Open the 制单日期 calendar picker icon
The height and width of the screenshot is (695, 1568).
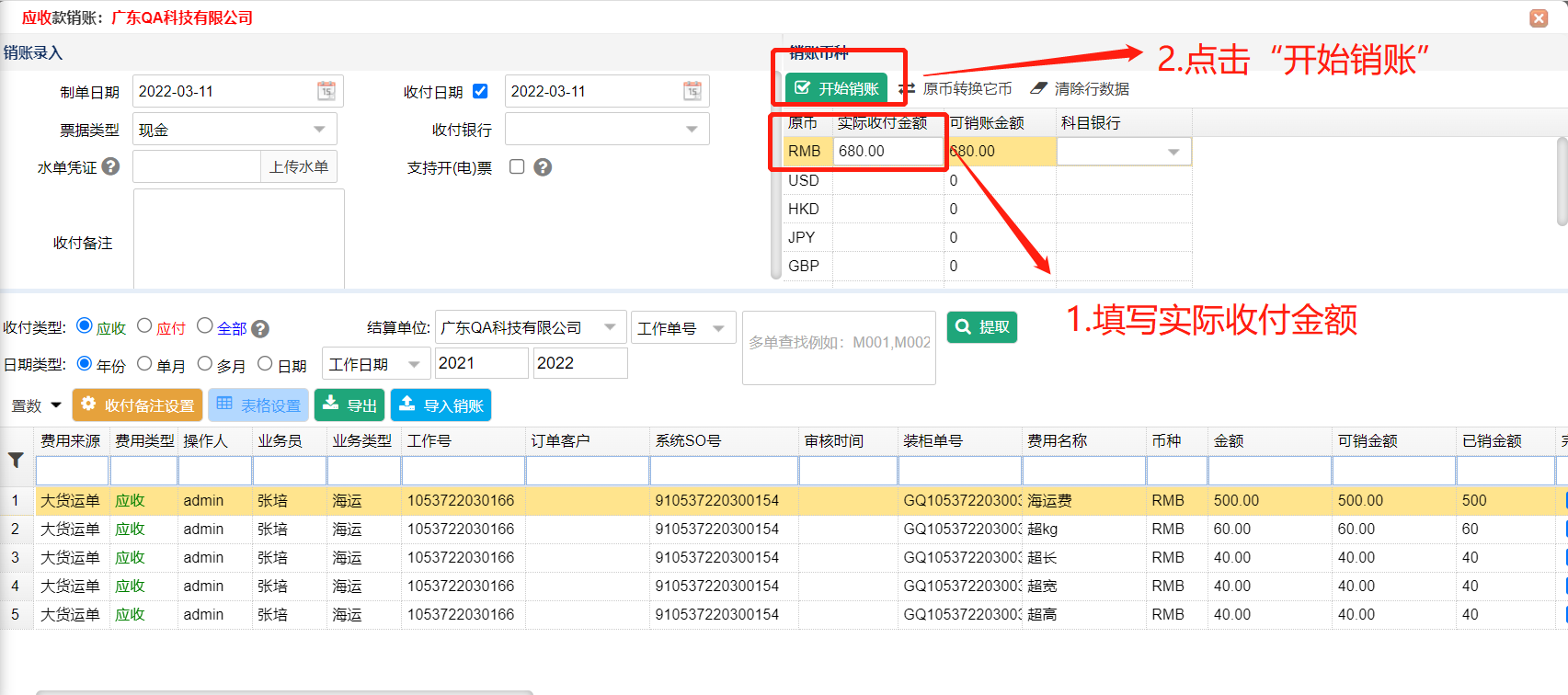pyautogui.click(x=326, y=91)
